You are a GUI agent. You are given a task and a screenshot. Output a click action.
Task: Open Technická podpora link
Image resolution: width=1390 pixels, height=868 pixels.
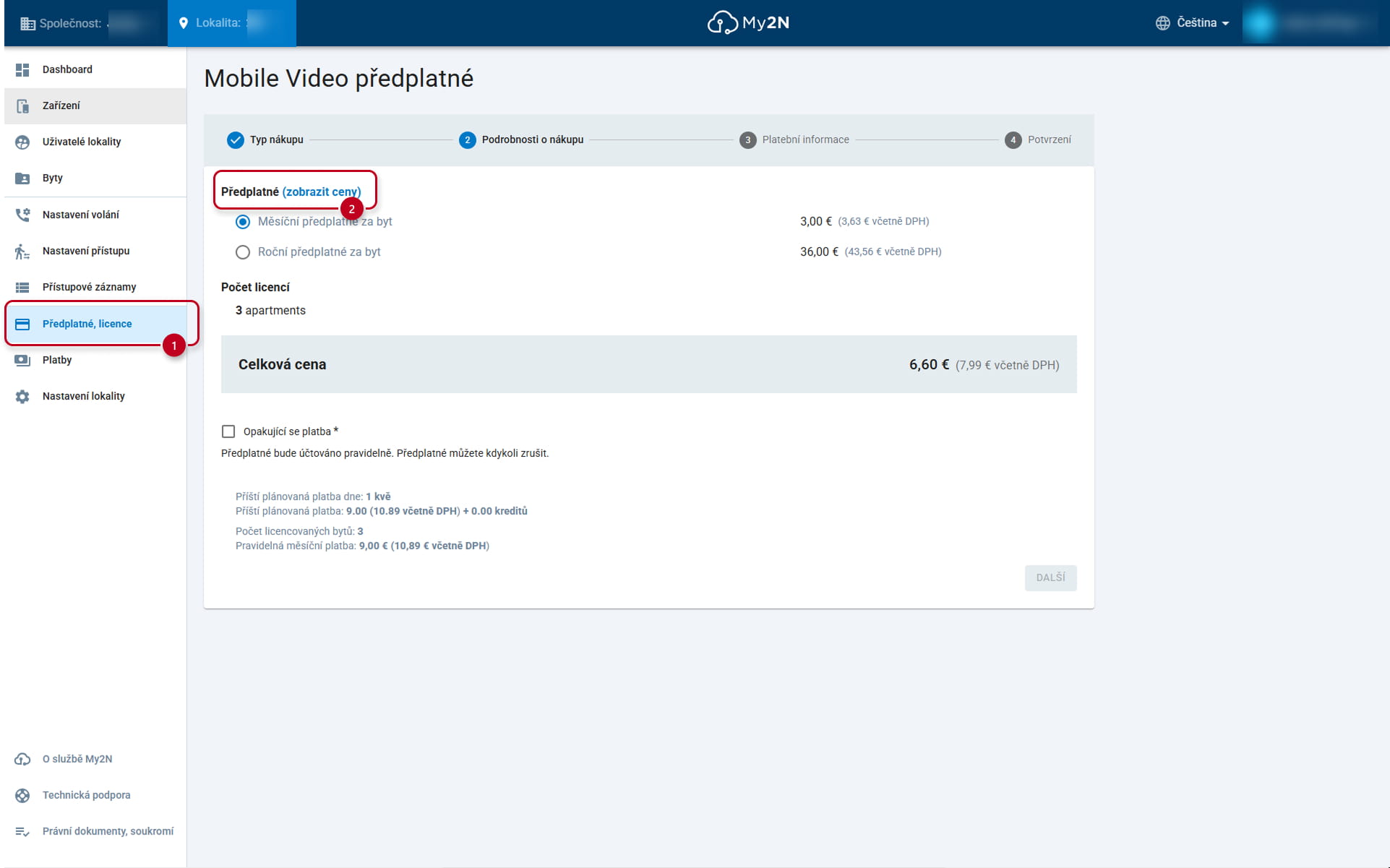pos(95,795)
